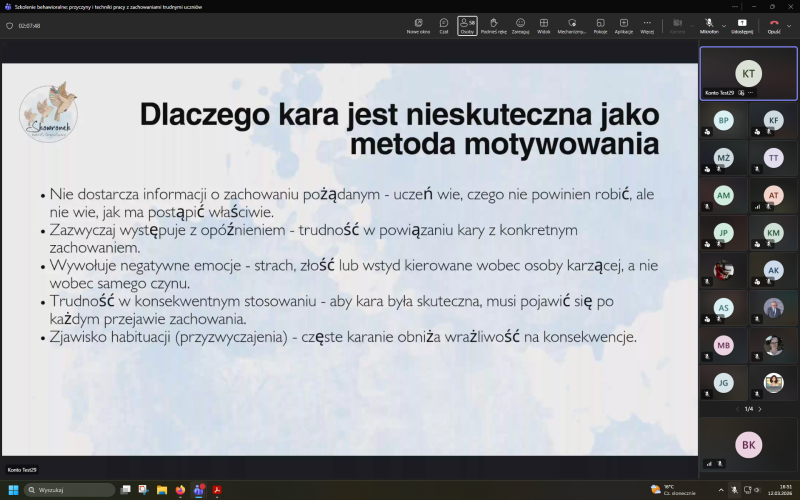This screenshot has height=500, width=800.
Task: Open Pokoje breakout rooms
Action: coord(600,25)
